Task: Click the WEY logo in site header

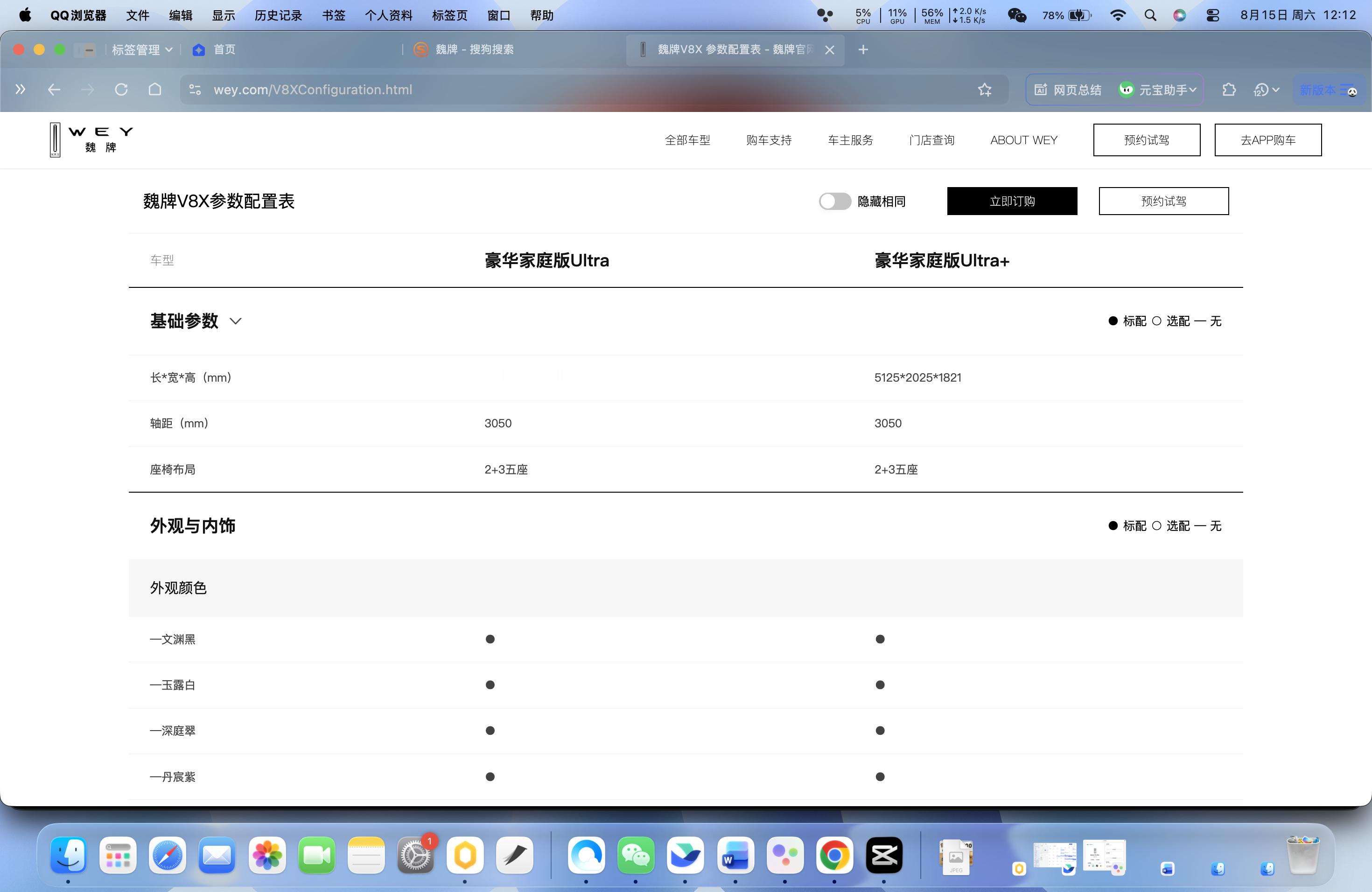Action: (91, 139)
